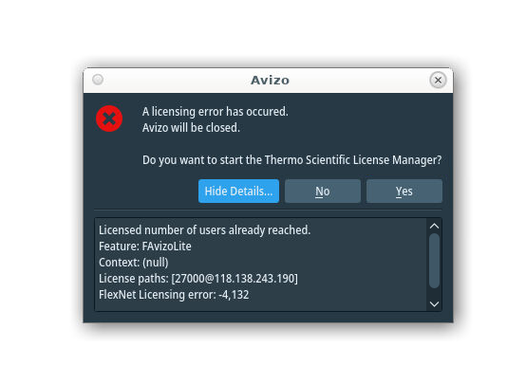
Task: Click the 'FlexNet Licensing error: -4,132' line
Action: pyautogui.click(x=174, y=295)
